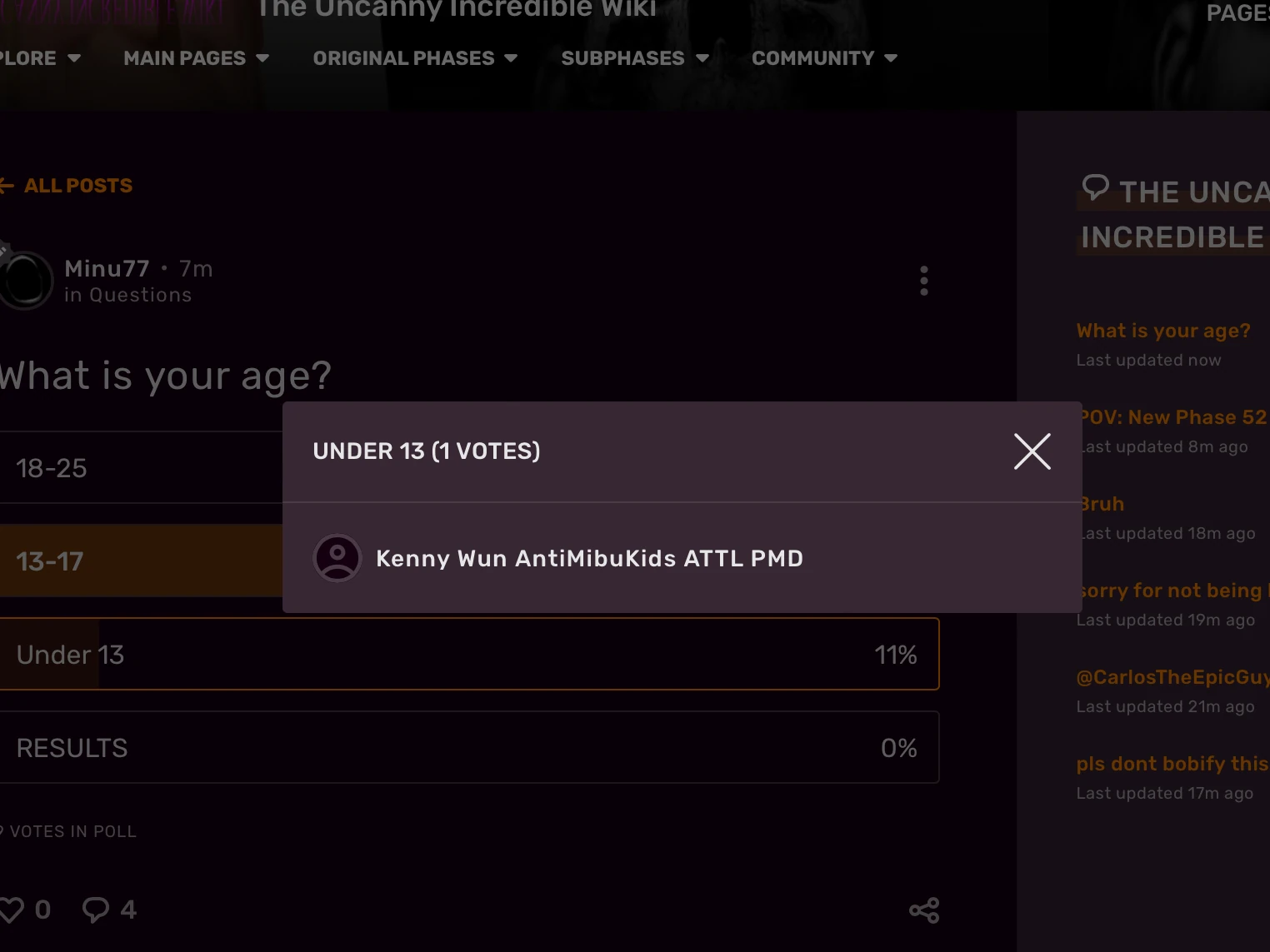Open post options three-dot menu
This screenshot has height=952, width=1270.
click(923, 282)
